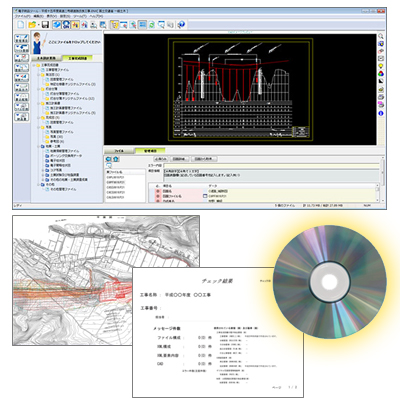
Task: Select その他管理ファイル in the tree
Action: 63,189
